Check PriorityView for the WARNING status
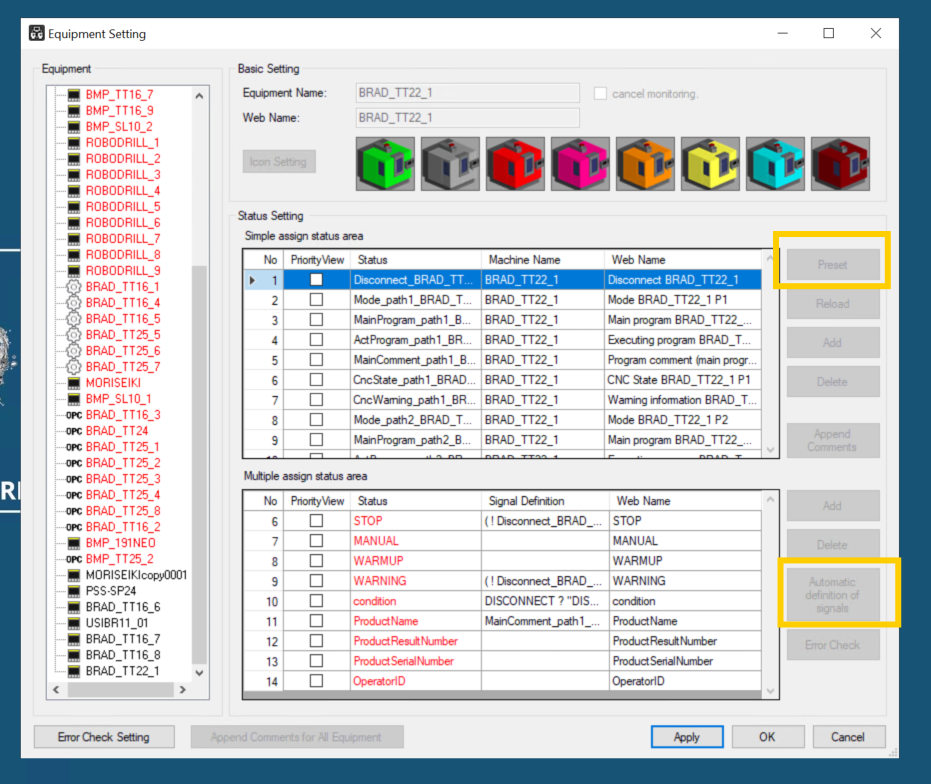 (316, 581)
